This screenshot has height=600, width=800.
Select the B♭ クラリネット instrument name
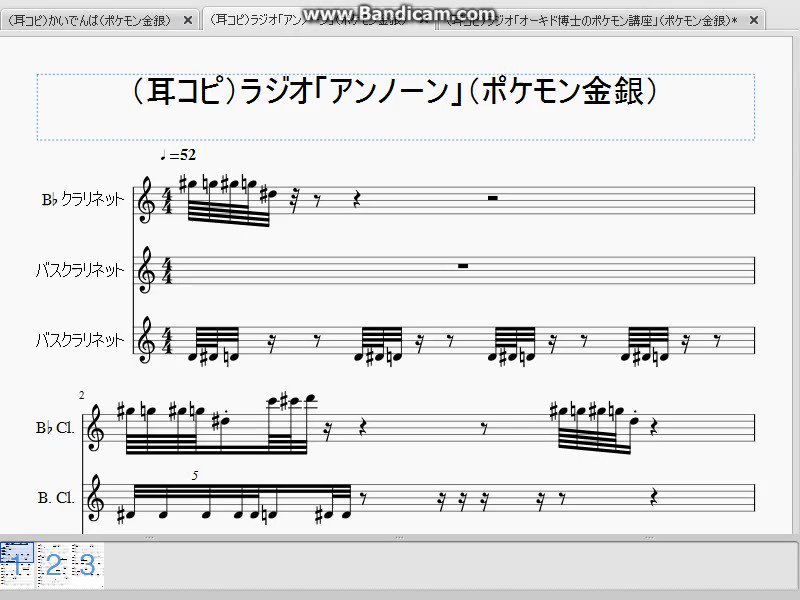point(83,199)
